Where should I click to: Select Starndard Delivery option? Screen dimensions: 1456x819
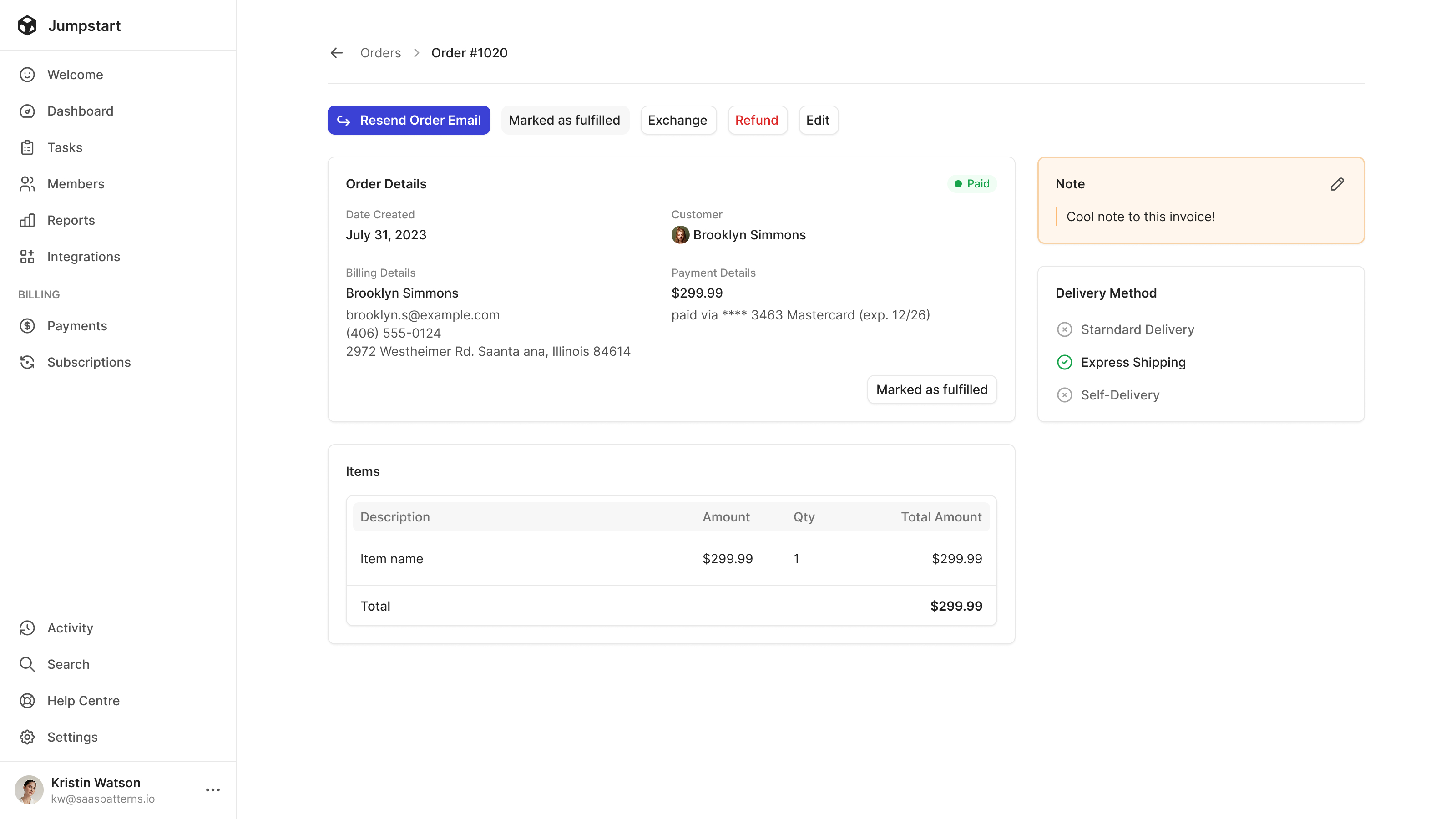click(1125, 329)
